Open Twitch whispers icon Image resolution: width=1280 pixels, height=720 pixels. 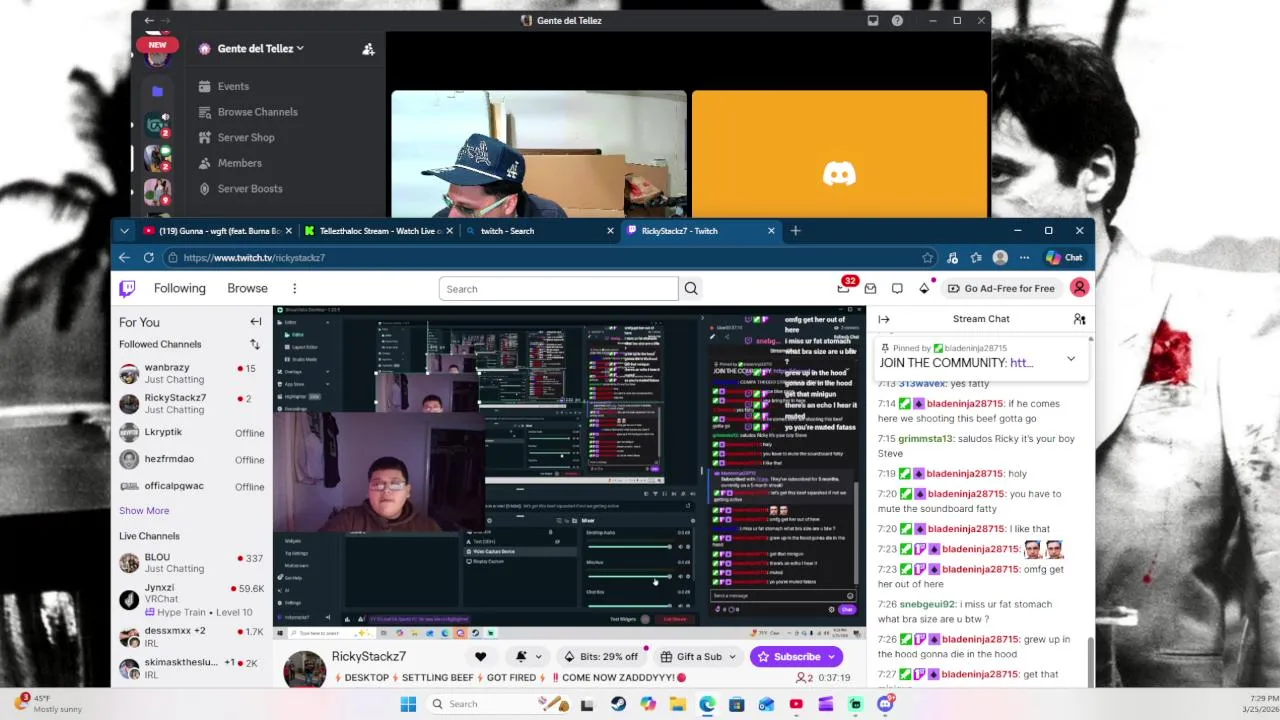tap(897, 288)
